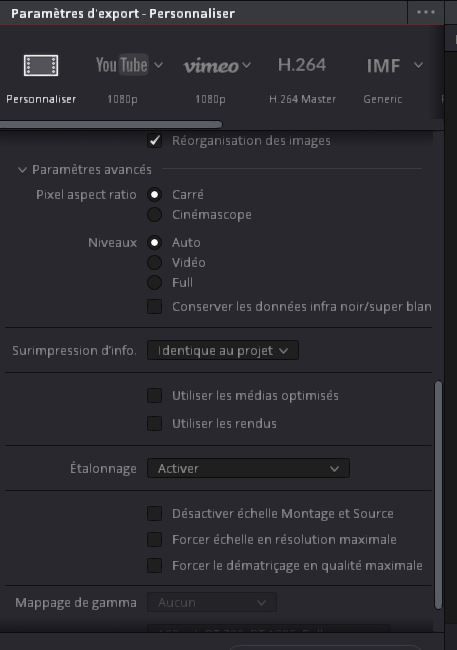Select Cinémascope pixel aspect ratio
This screenshot has width=457, height=650.
pos(154,214)
